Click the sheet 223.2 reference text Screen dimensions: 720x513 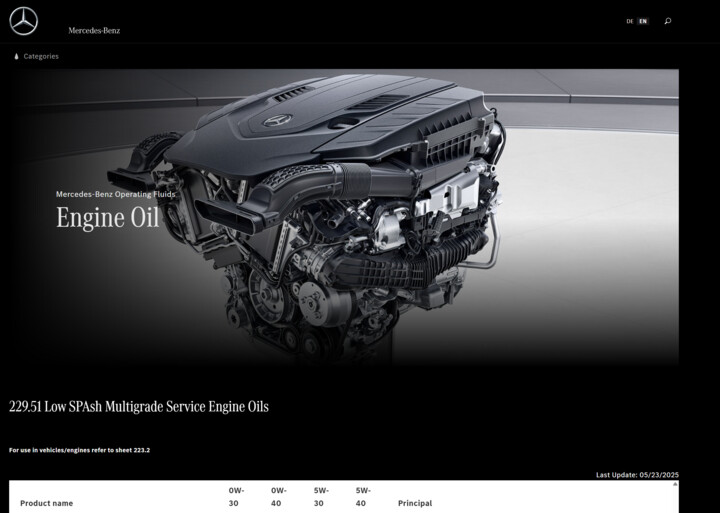click(x=80, y=450)
